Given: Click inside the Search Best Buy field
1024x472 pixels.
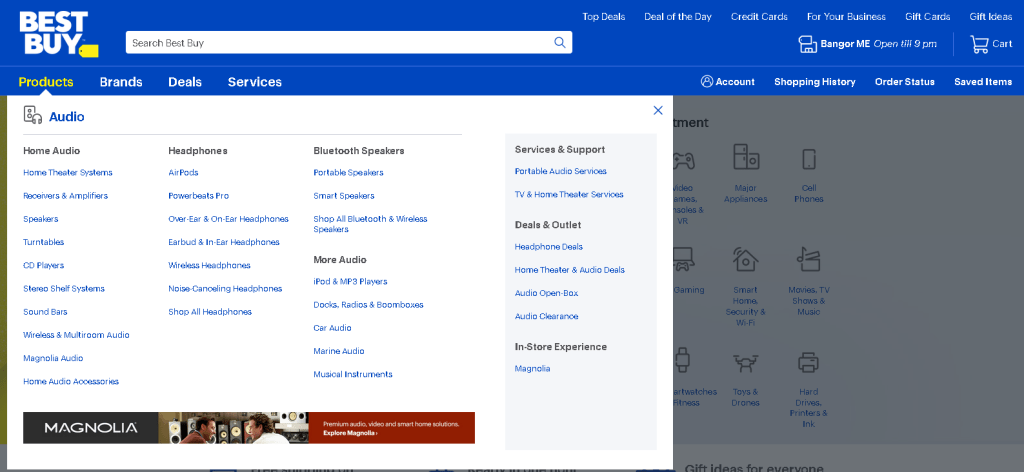Looking at the screenshot, I should click(340, 43).
